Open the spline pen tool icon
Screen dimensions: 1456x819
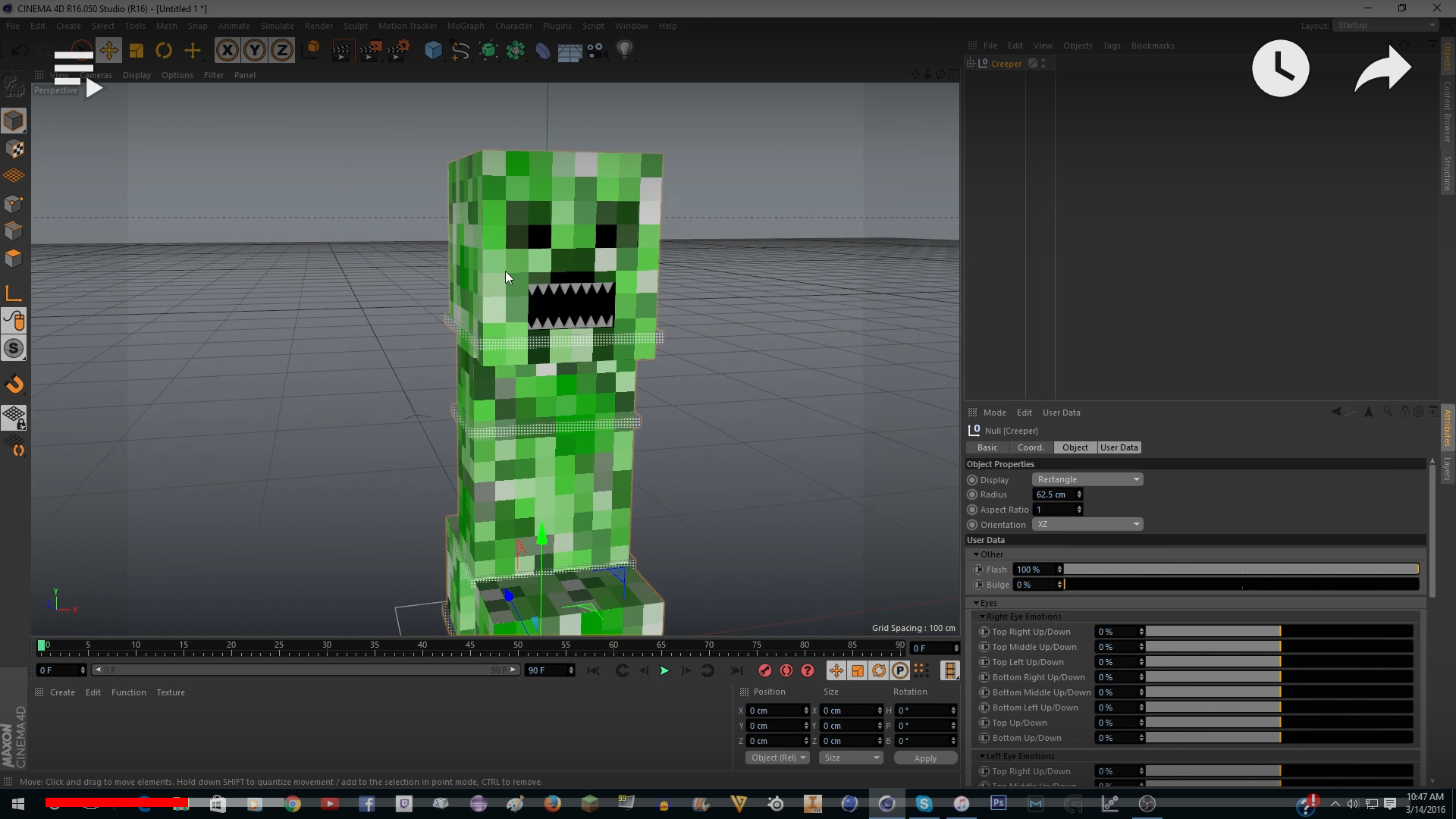pos(460,51)
